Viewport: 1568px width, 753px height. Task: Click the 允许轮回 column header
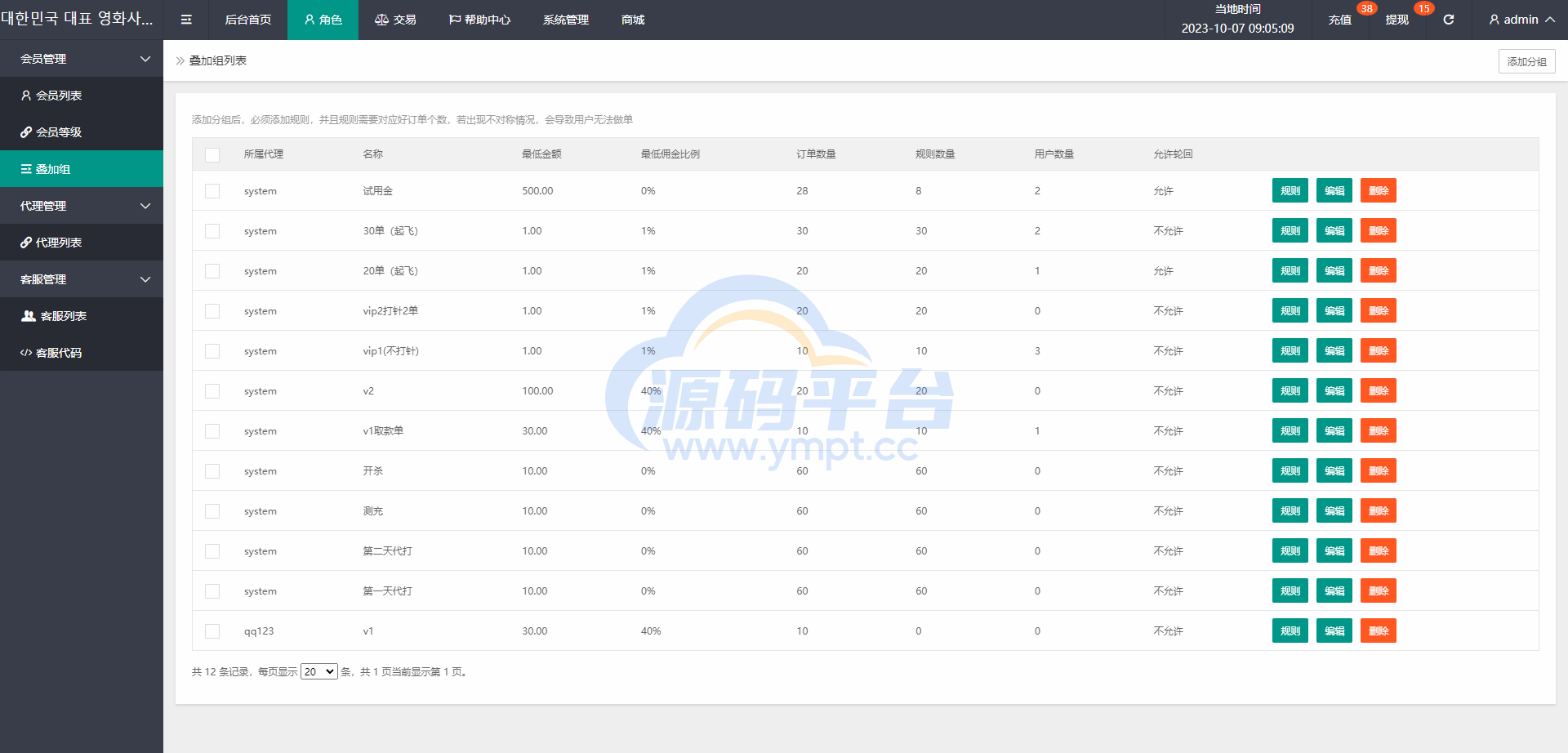pyautogui.click(x=1174, y=154)
